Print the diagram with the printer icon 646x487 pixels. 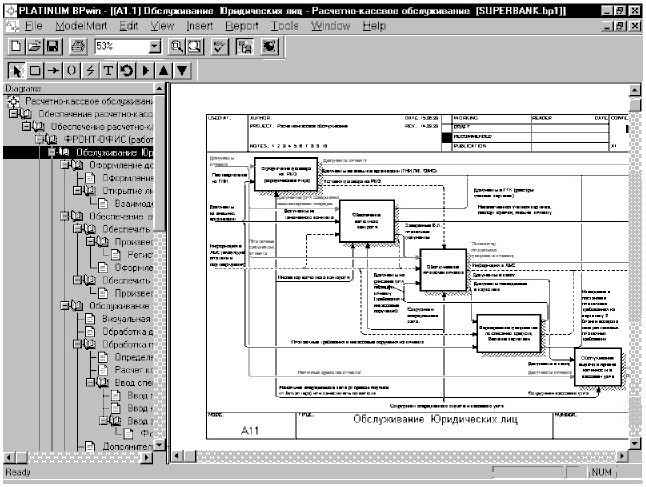[x=77, y=46]
